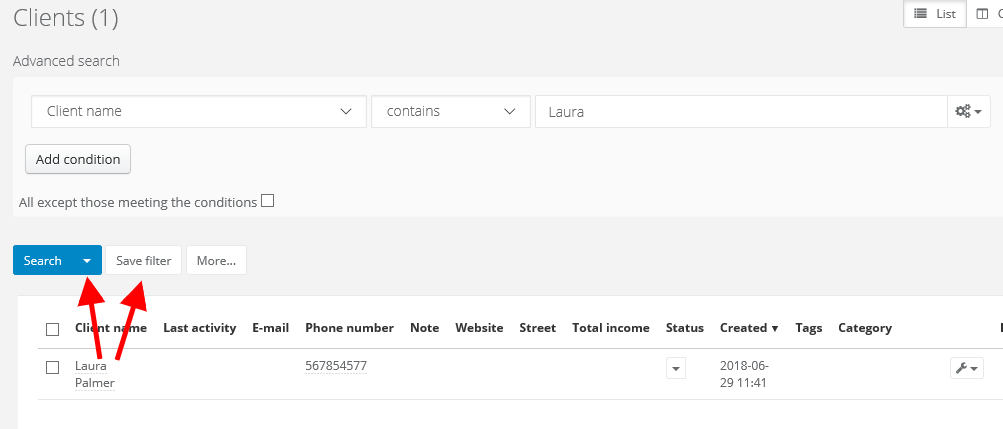Image resolution: width=1003 pixels, height=429 pixels.
Task: Open the More... menu
Action: tap(216, 261)
